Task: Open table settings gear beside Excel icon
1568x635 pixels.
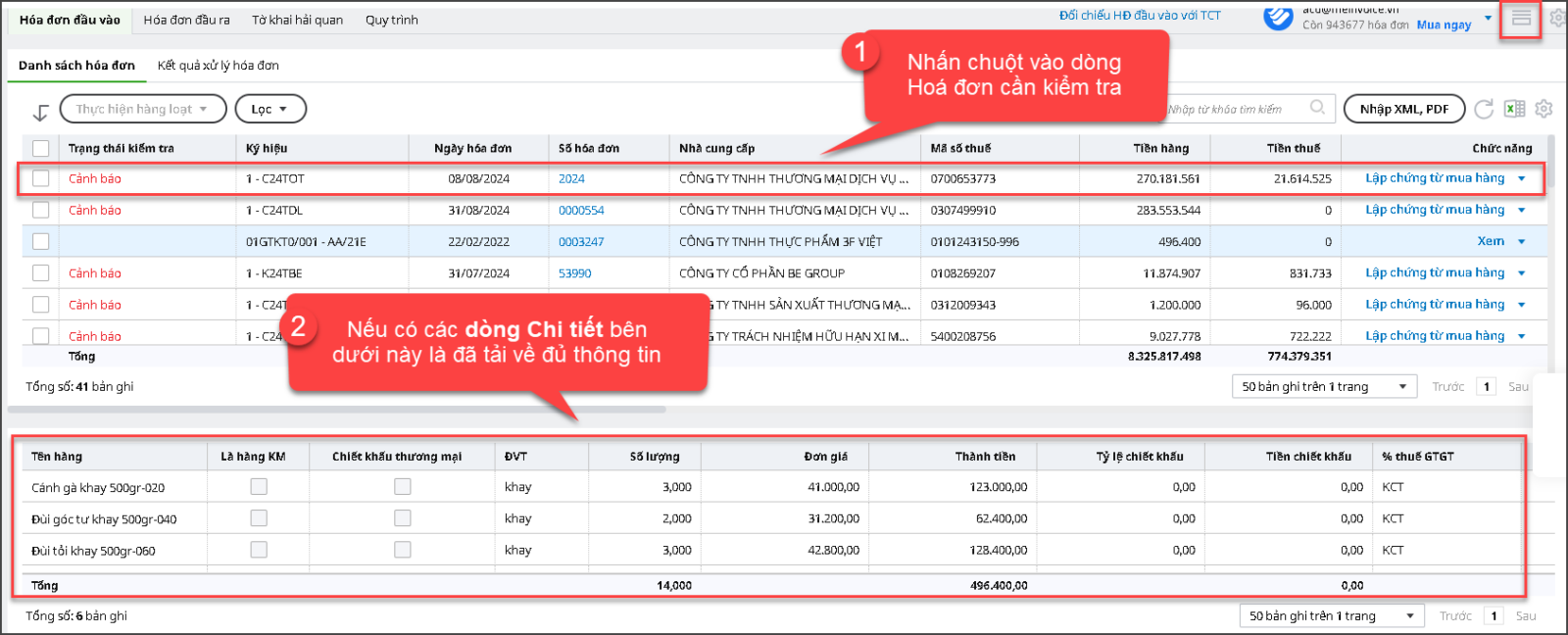Action: tap(1544, 109)
